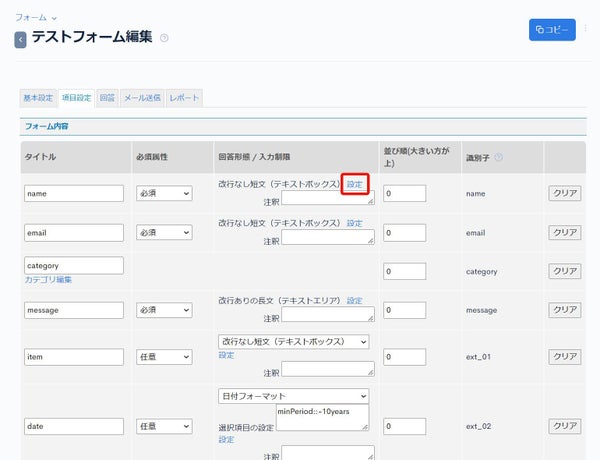Click クリア button for category row
The width and height of the screenshot is (600, 460).
coord(565,271)
